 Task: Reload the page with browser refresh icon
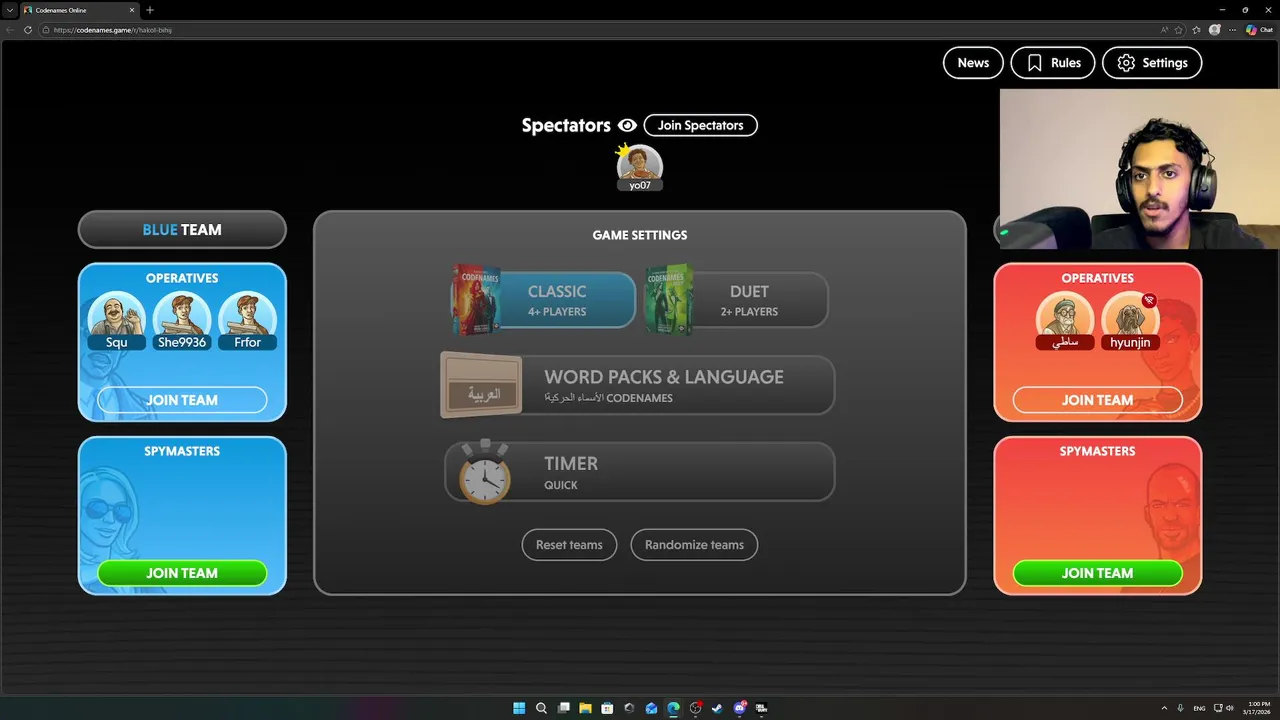28,30
